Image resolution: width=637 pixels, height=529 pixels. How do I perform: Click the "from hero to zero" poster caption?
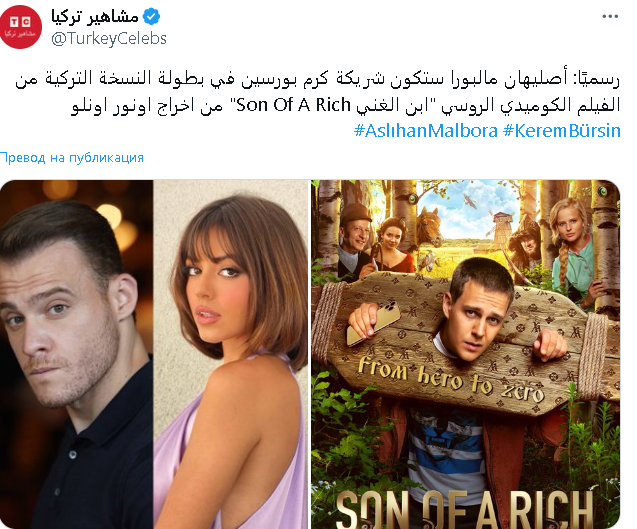tap(451, 379)
